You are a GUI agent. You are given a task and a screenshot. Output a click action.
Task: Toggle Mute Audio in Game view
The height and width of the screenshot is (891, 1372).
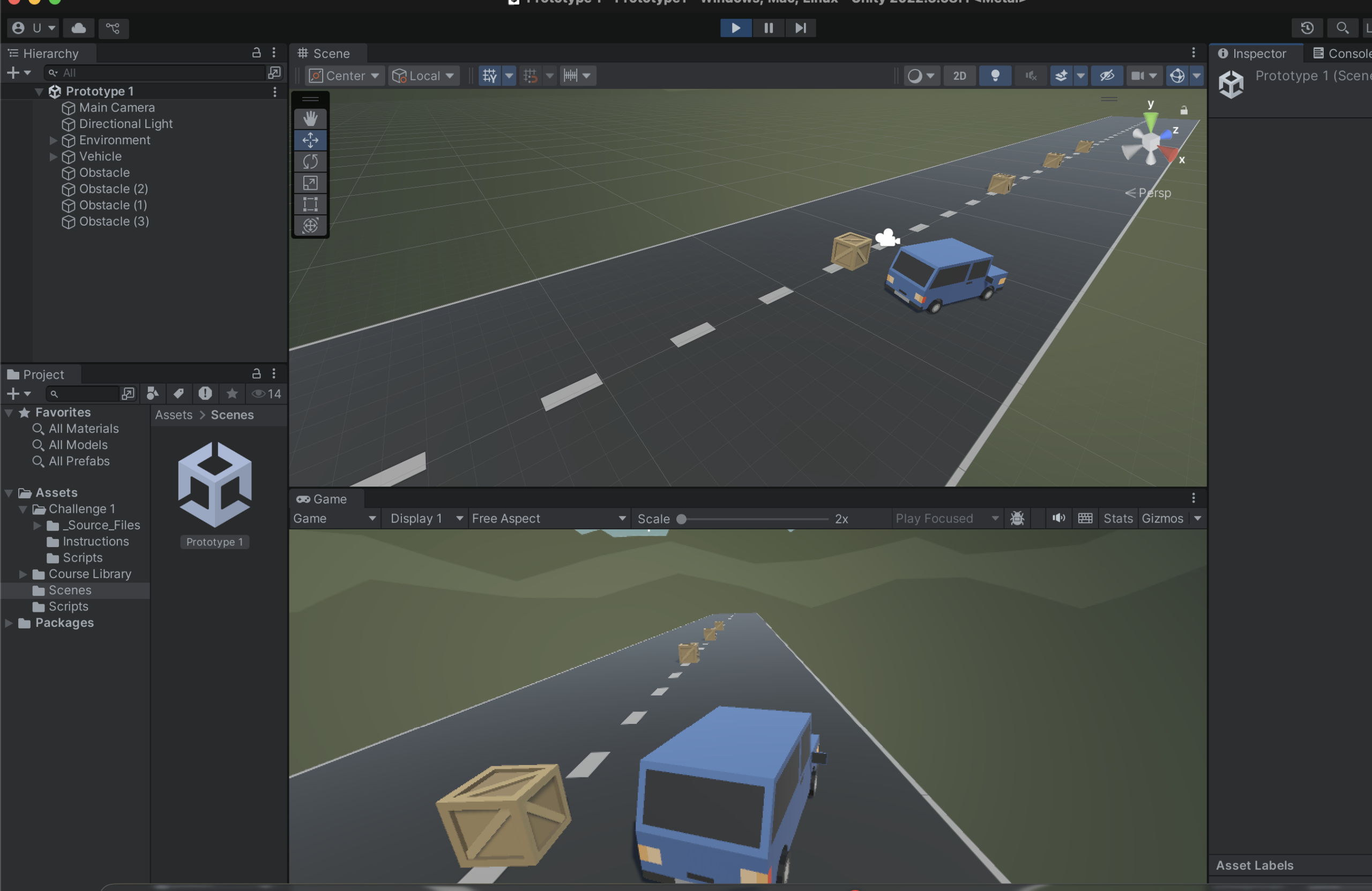tap(1058, 518)
